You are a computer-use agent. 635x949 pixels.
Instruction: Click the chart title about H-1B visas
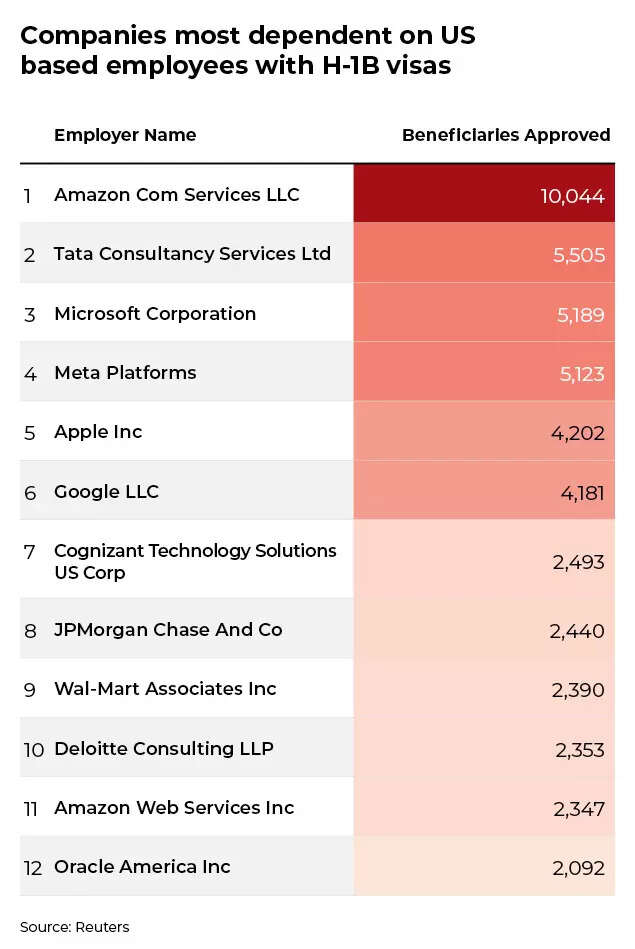coord(247,50)
